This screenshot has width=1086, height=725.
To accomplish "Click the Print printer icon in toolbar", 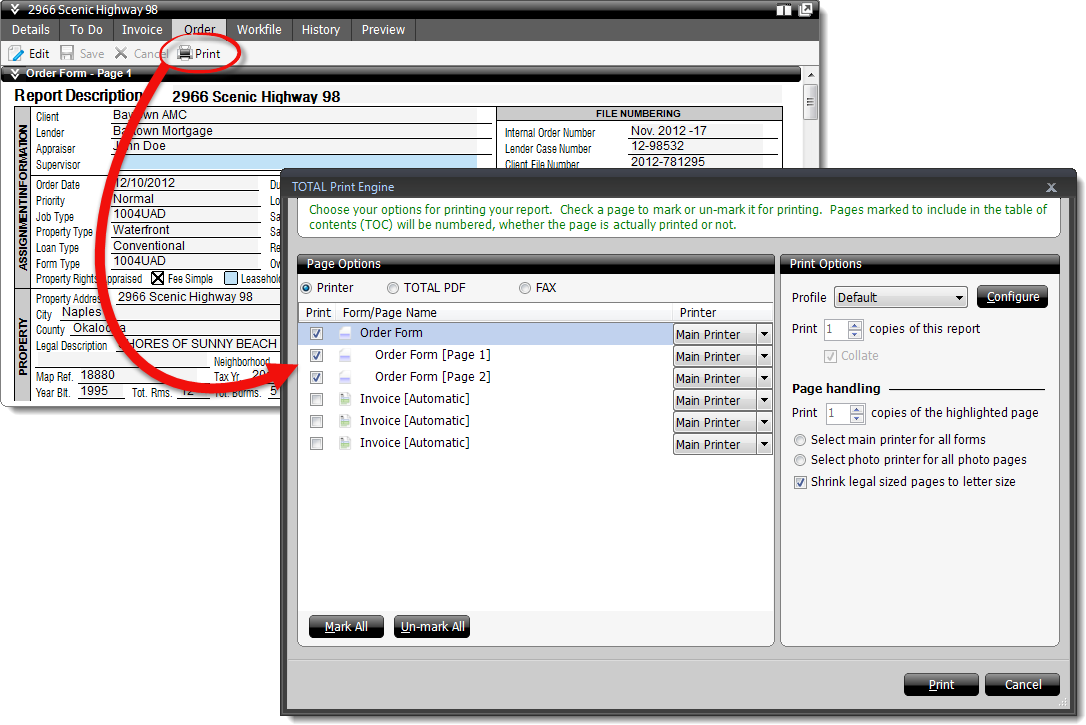I will coord(185,54).
